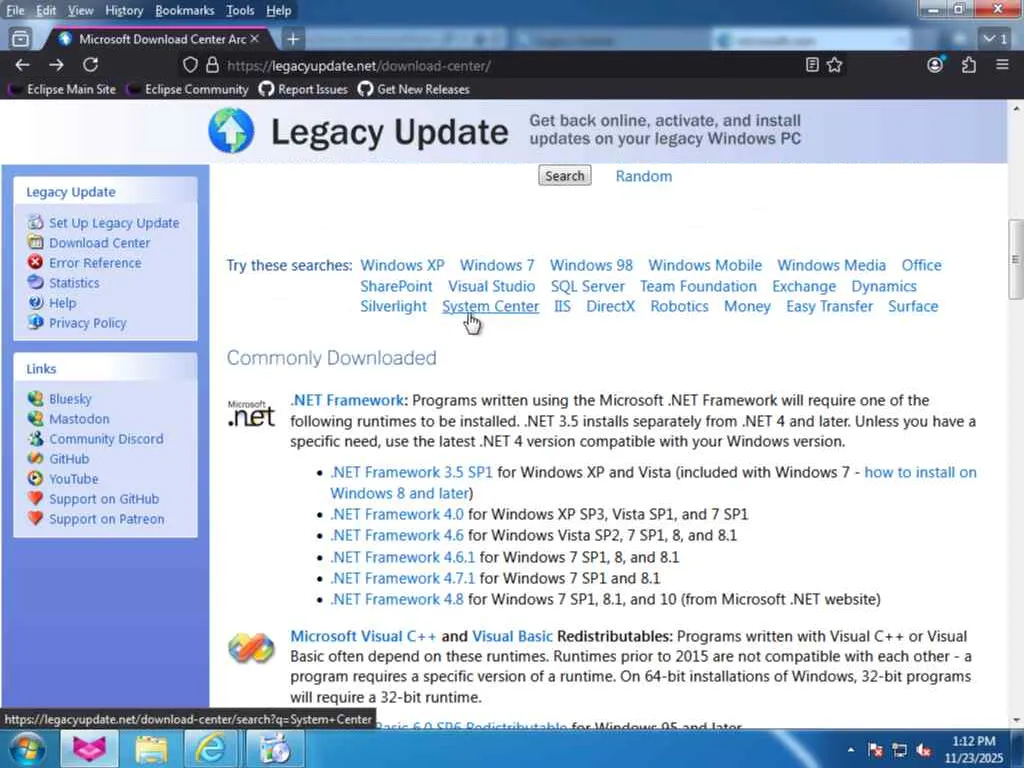1024x768 pixels.
Task: Click the pink fox browser taskbar icon
Action: 89,748
